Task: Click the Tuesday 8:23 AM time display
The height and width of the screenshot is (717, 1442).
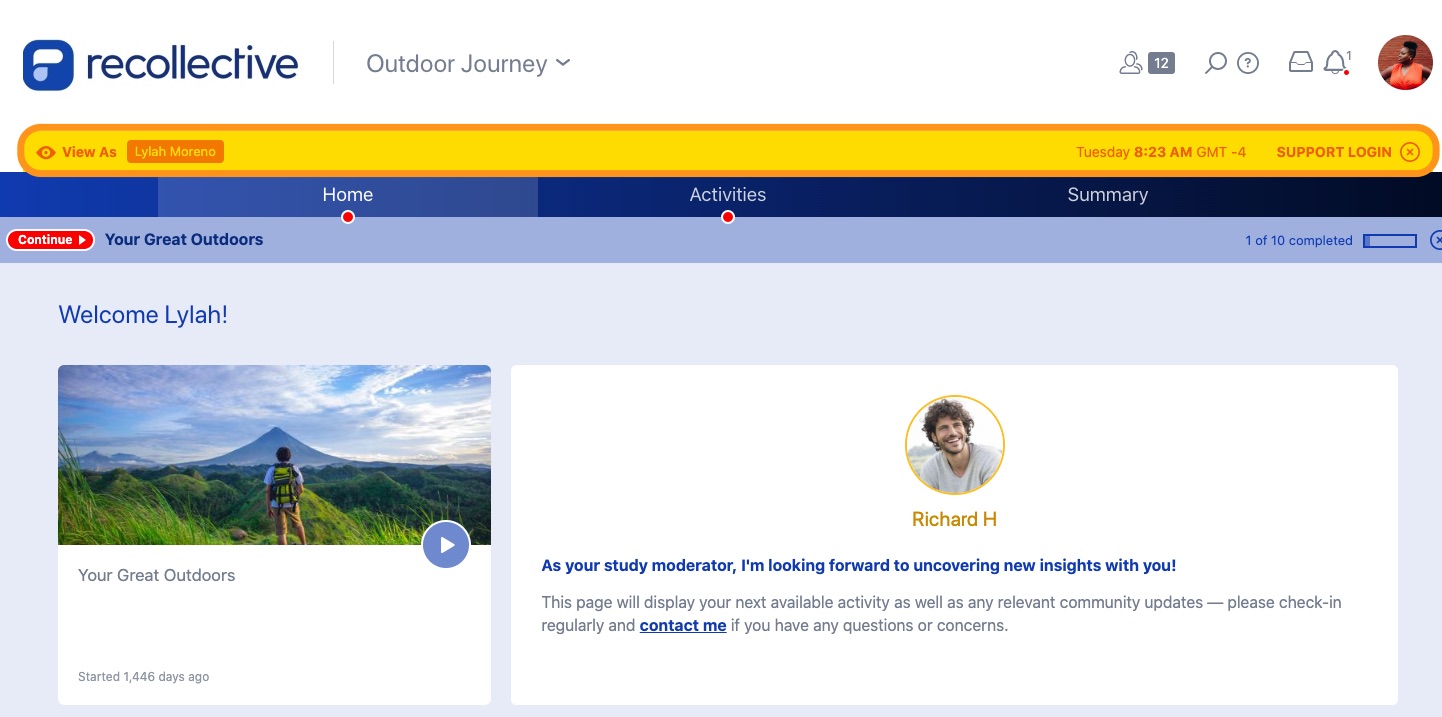Action: point(1161,152)
